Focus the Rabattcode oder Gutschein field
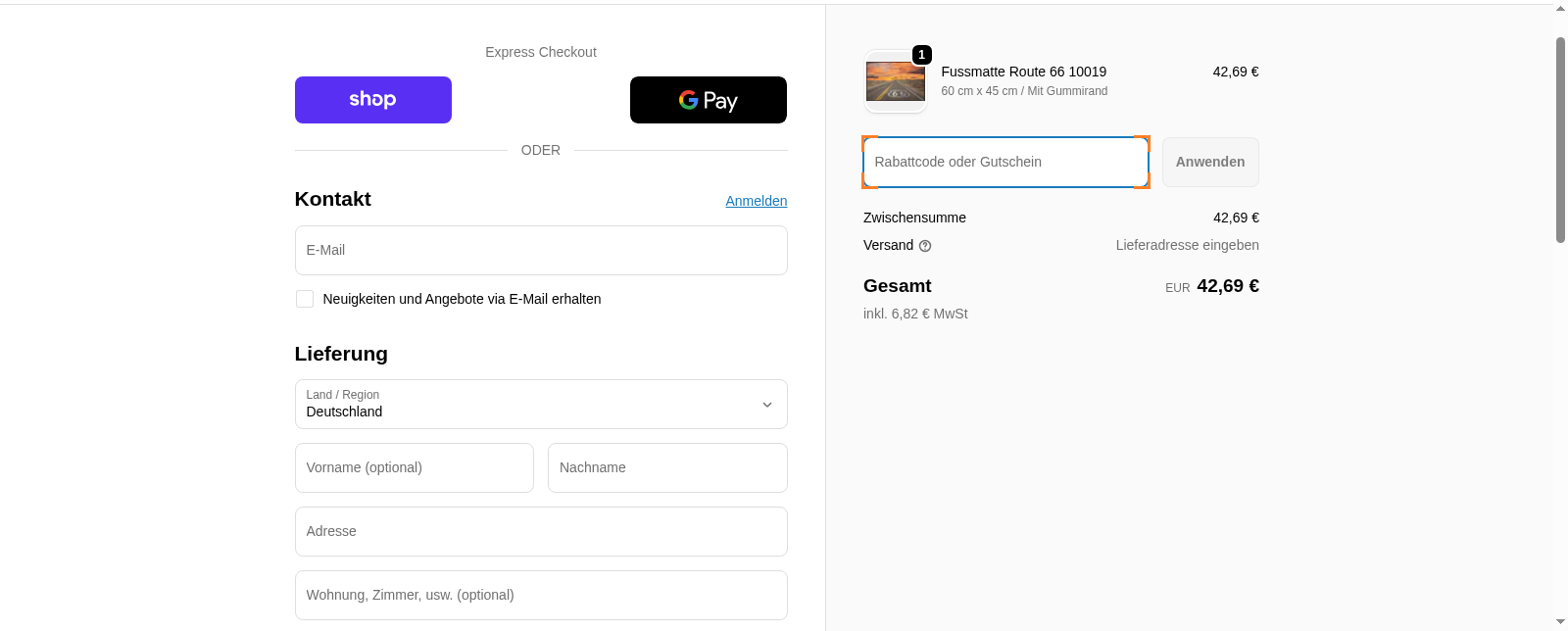The image size is (1568, 631). pyautogui.click(x=1004, y=162)
